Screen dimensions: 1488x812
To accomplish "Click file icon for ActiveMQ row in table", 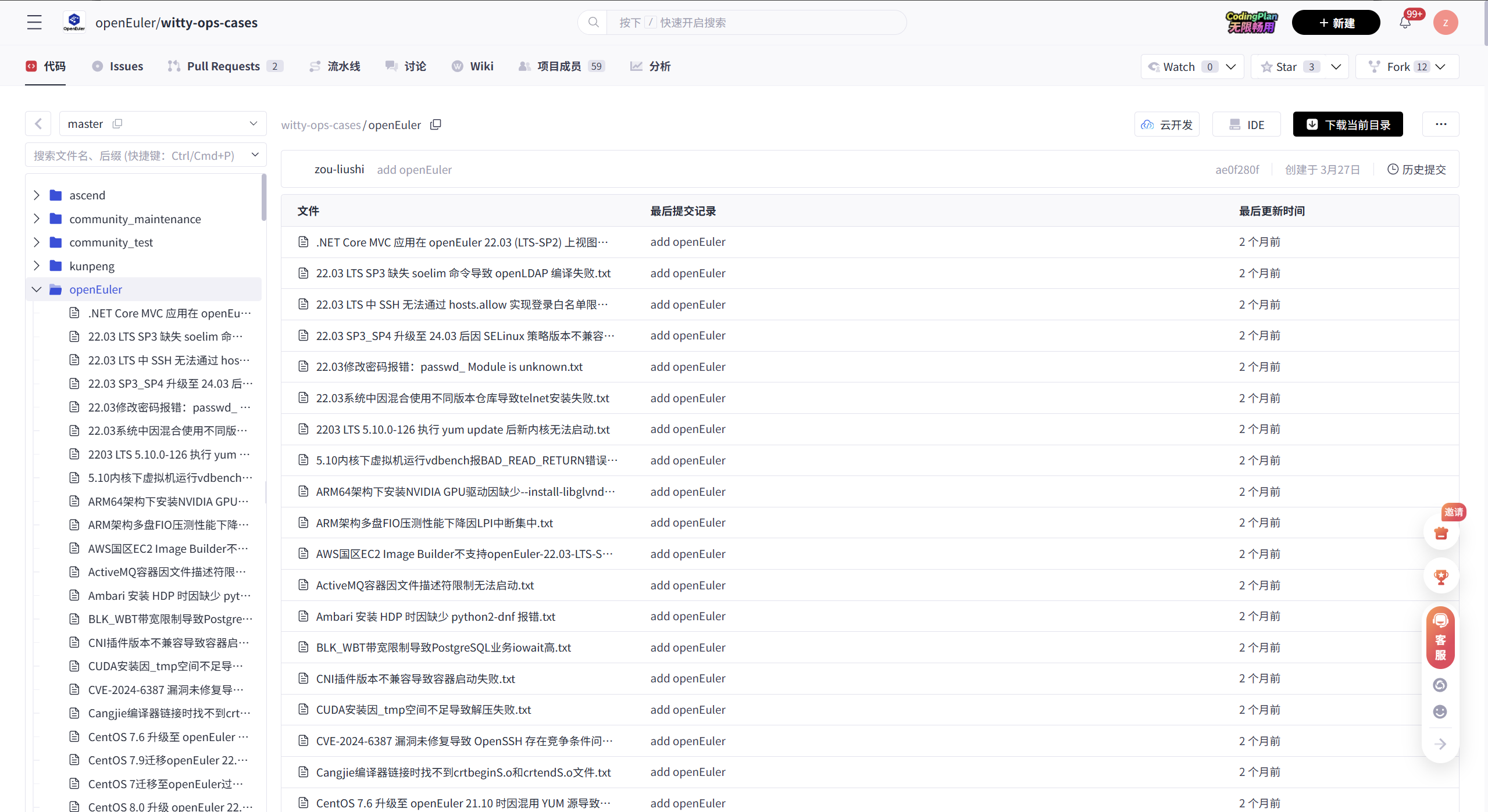I will click(x=303, y=585).
